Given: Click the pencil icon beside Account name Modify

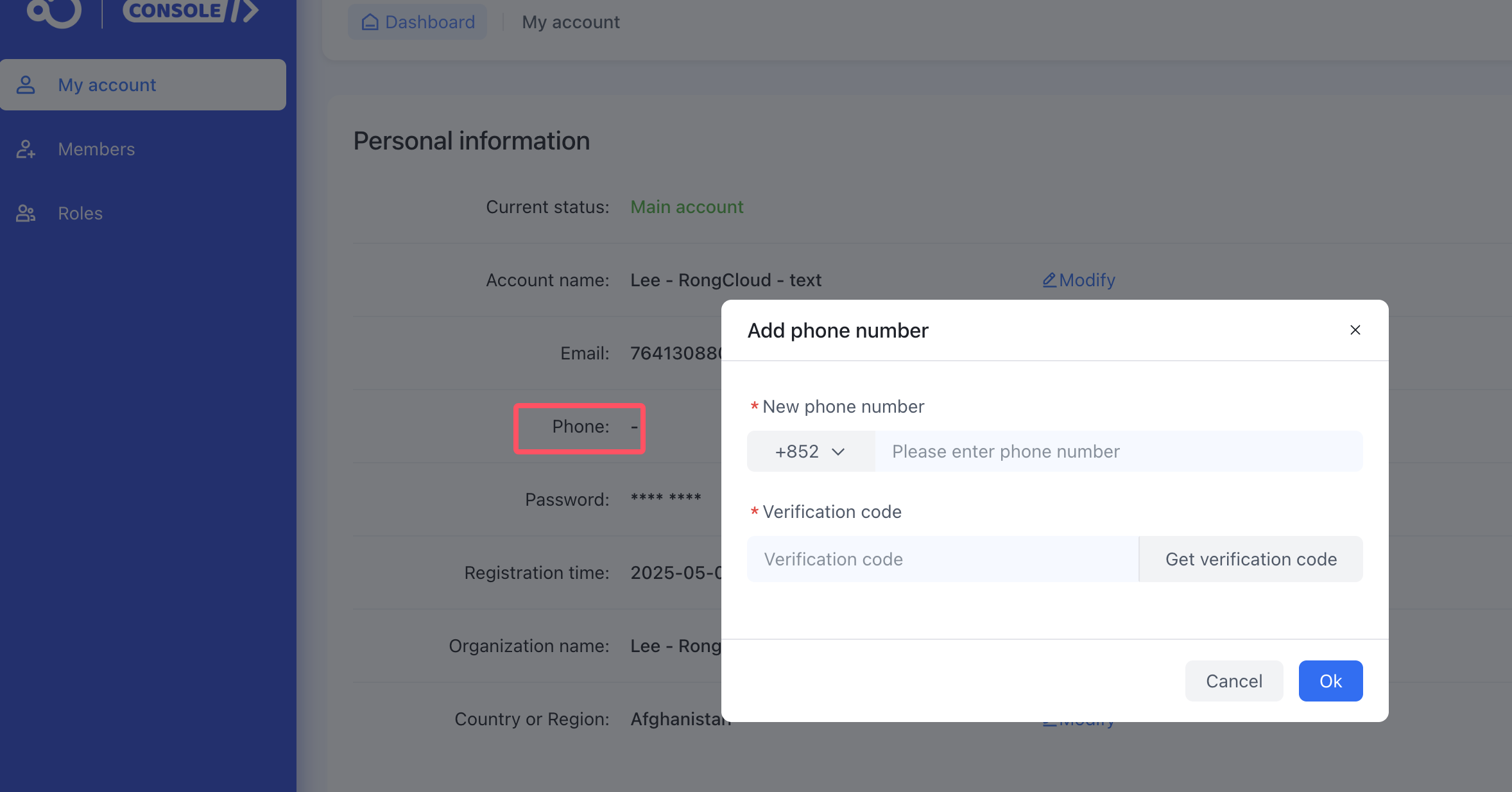Looking at the screenshot, I should click(x=1049, y=280).
